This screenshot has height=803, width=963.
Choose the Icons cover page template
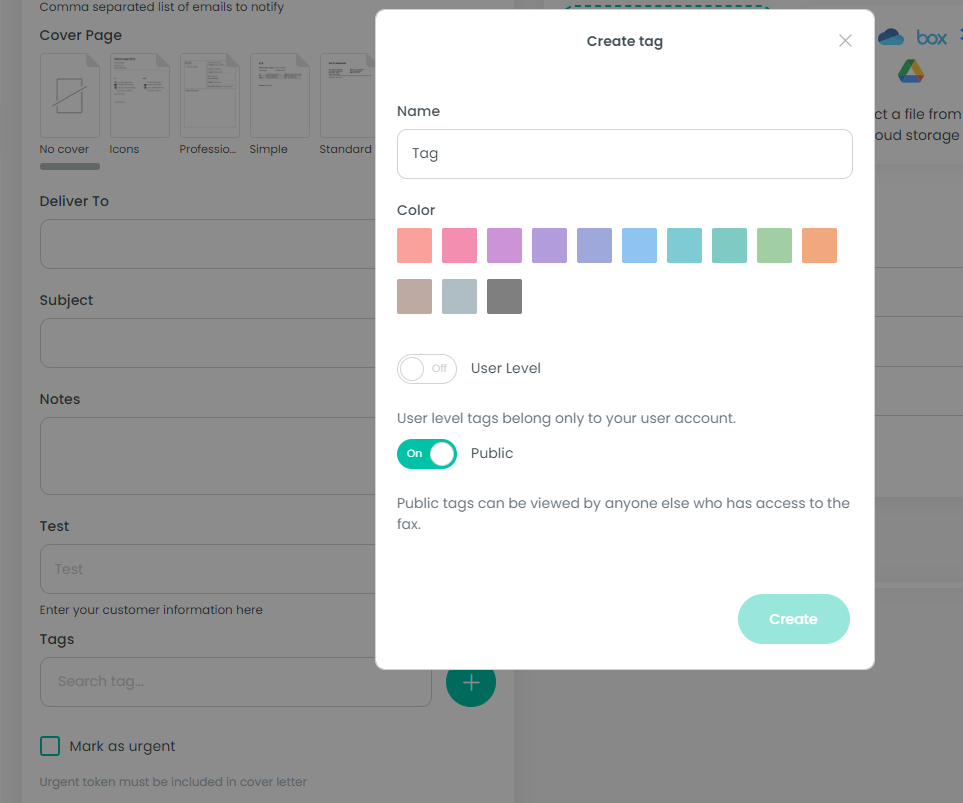pyautogui.click(x=139, y=96)
